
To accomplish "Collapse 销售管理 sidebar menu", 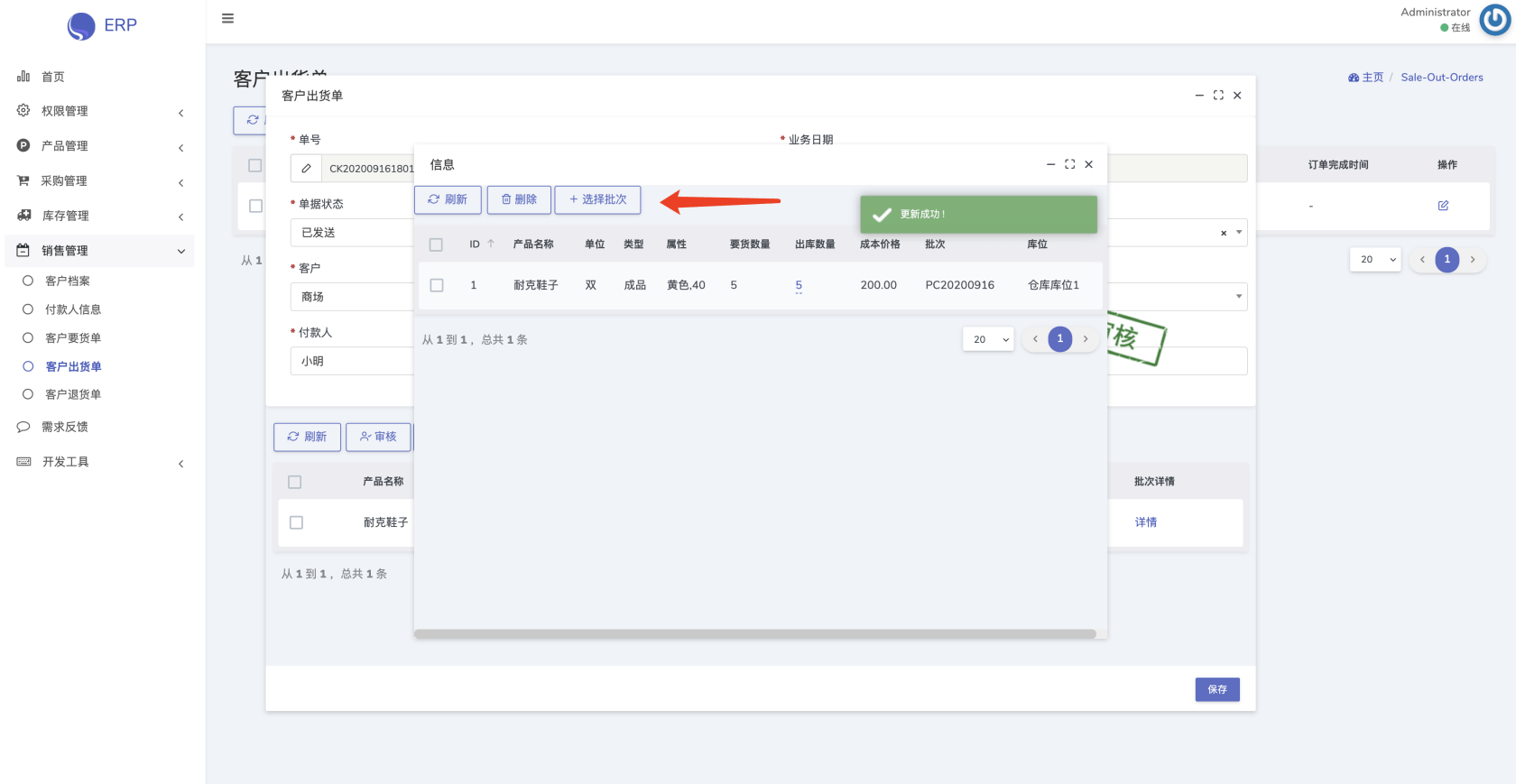I will [101, 251].
